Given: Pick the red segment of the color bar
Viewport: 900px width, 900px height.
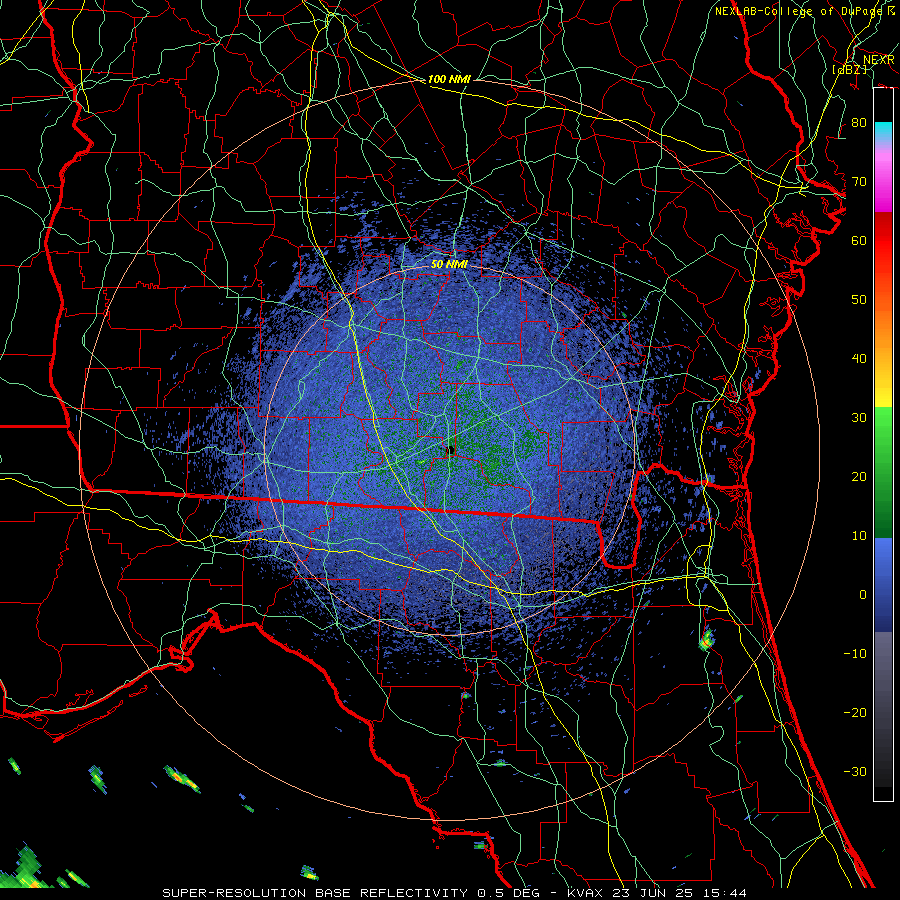Looking at the screenshot, I should tap(883, 241).
